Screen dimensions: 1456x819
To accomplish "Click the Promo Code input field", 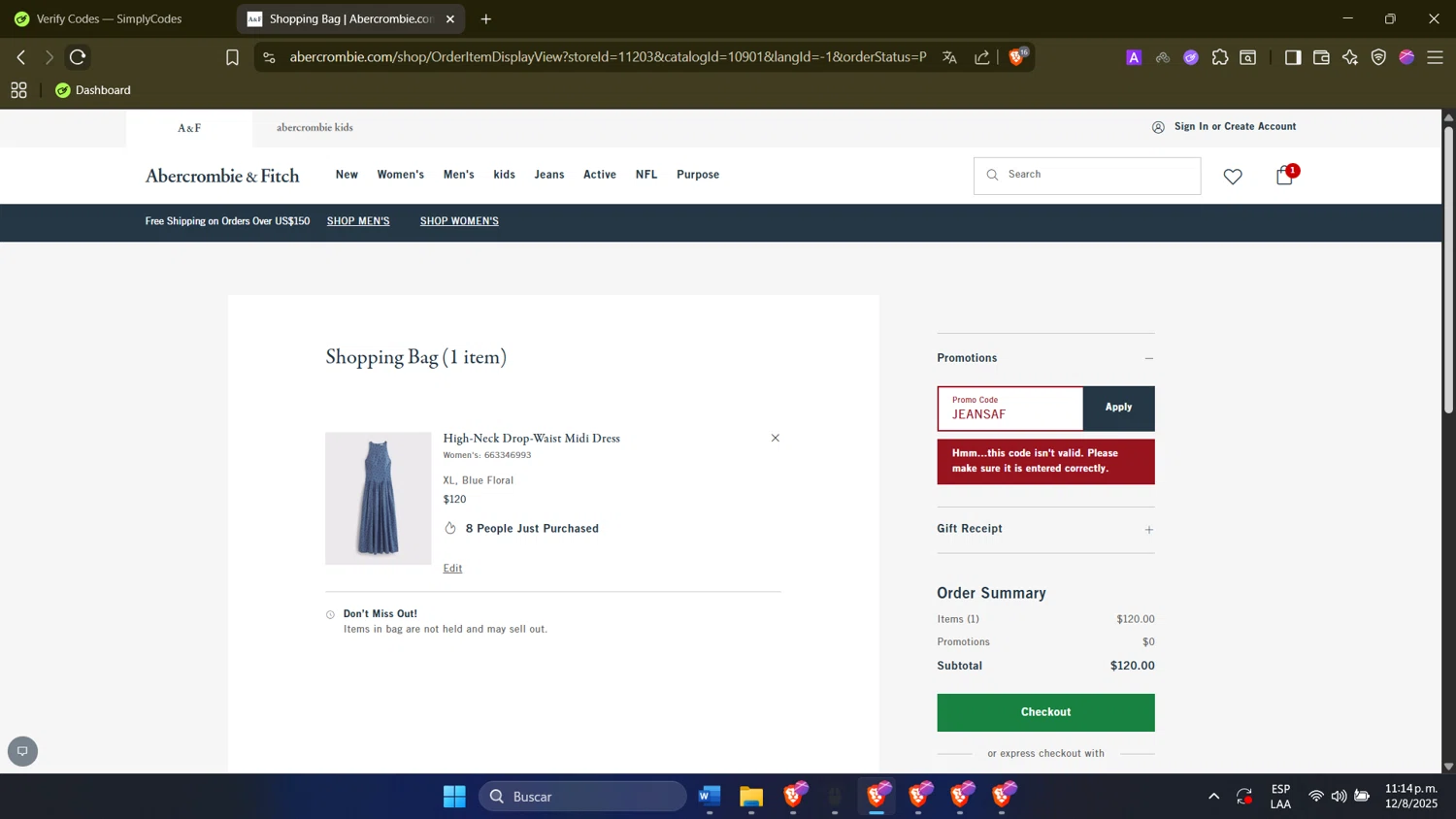I will (1010, 409).
